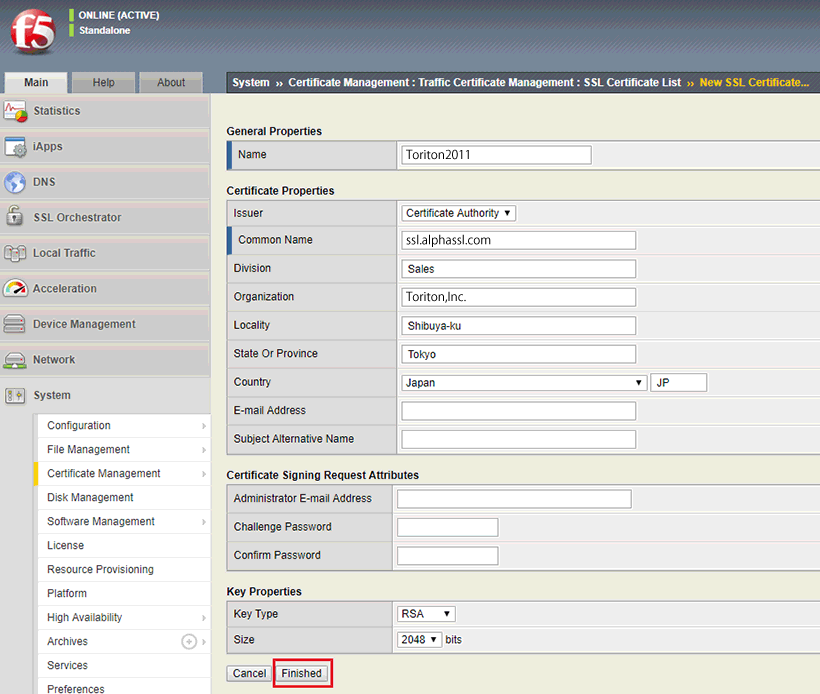This screenshot has width=820, height=694.
Task: Click the DNS globe icon
Action: click(15, 183)
